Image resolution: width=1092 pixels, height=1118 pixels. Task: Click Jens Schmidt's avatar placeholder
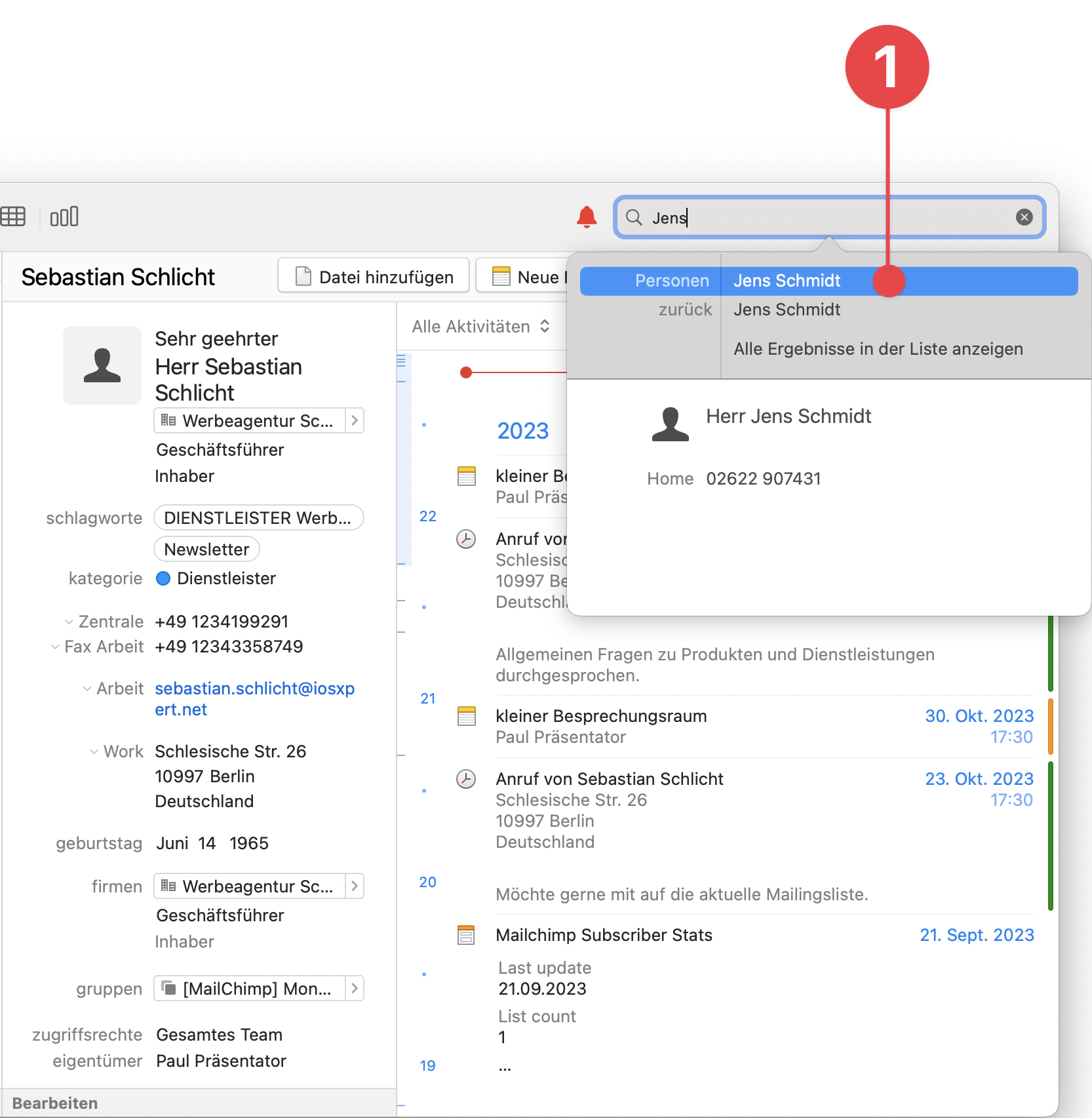670,423
